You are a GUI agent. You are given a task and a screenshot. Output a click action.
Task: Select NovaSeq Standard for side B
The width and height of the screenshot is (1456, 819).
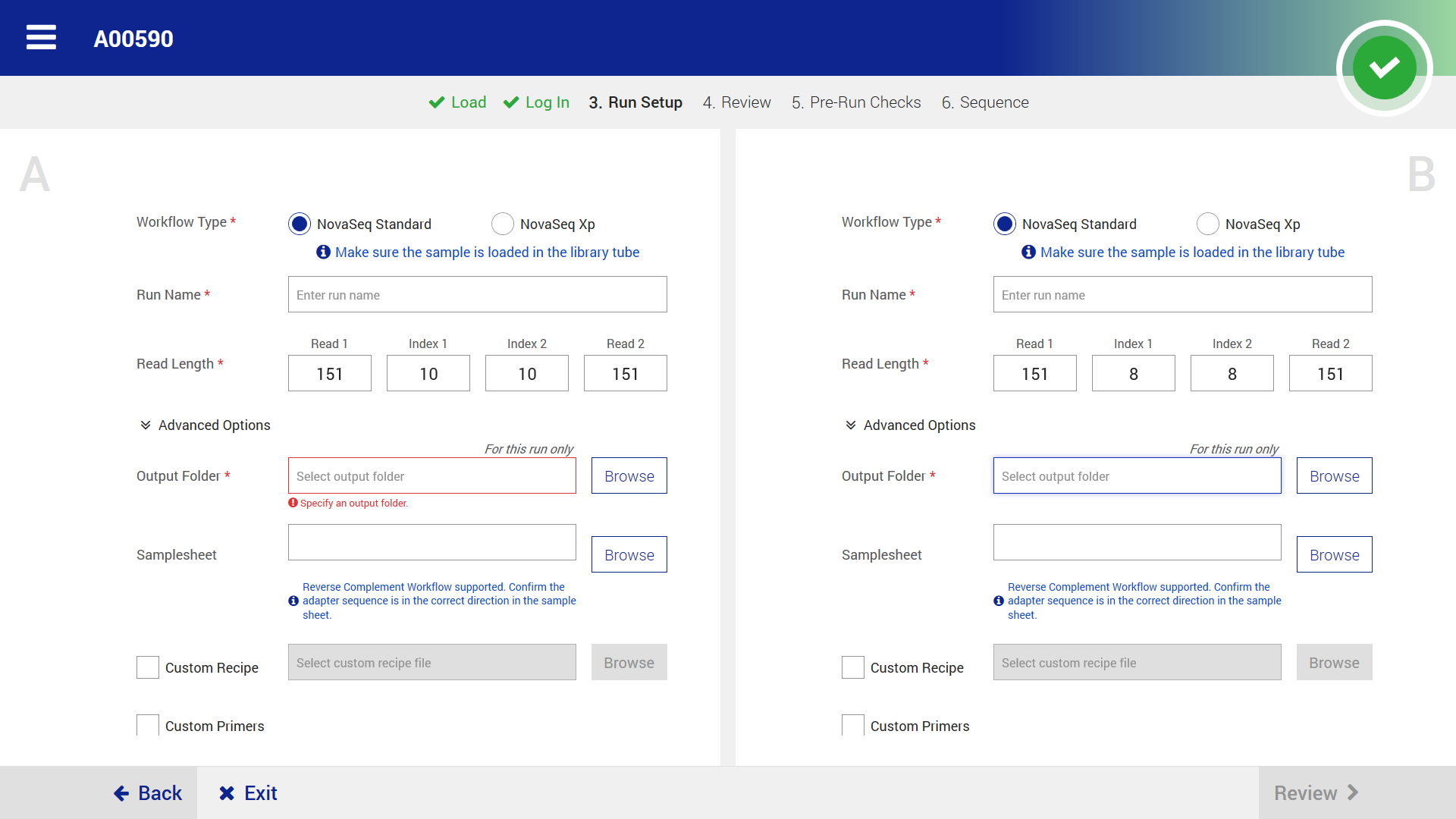tap(1005, 224)
